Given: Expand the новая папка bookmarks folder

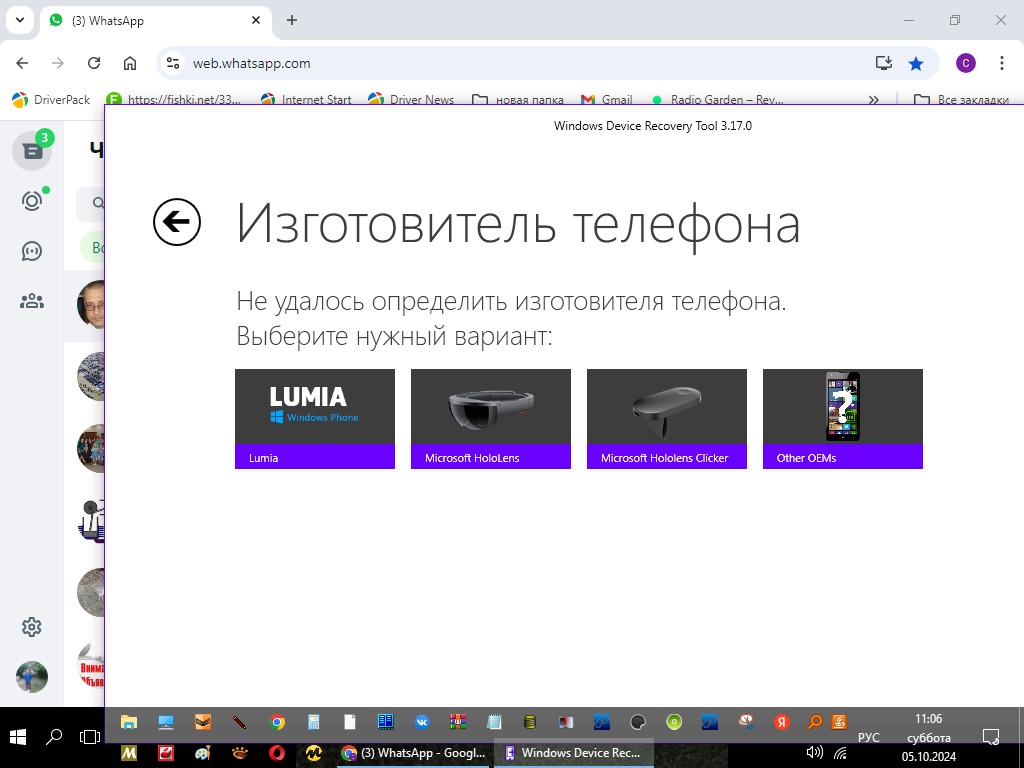Looking at the screenshot, I should click(x=518, y=99).
